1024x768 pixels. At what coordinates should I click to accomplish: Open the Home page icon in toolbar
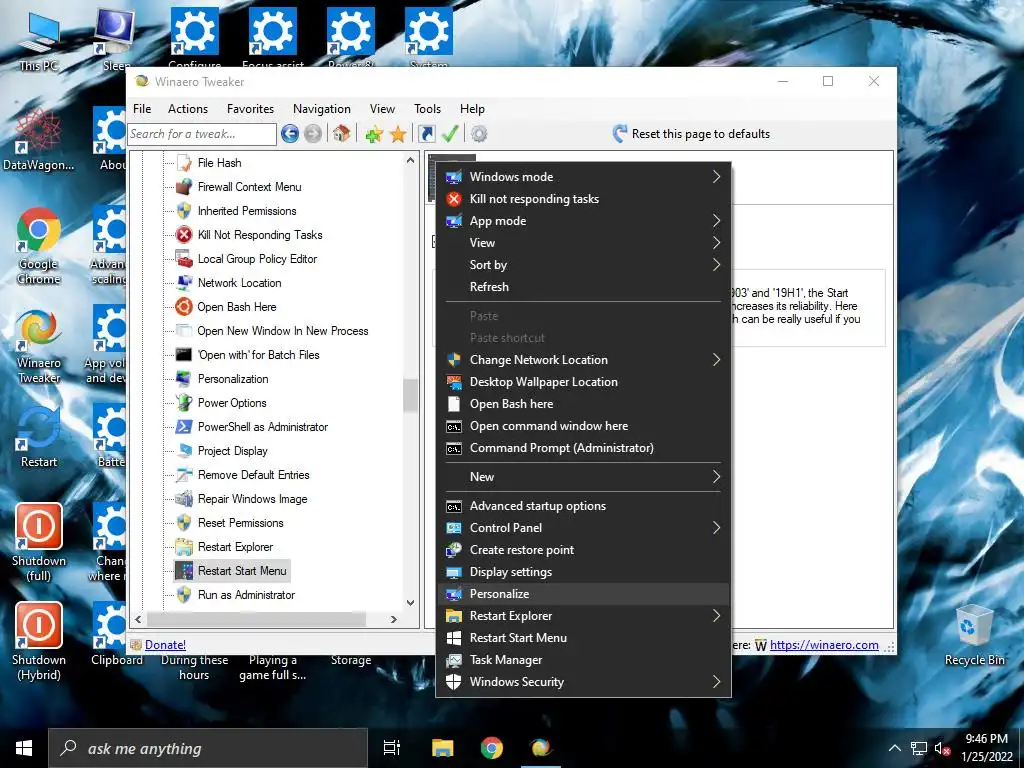point(341,134)
